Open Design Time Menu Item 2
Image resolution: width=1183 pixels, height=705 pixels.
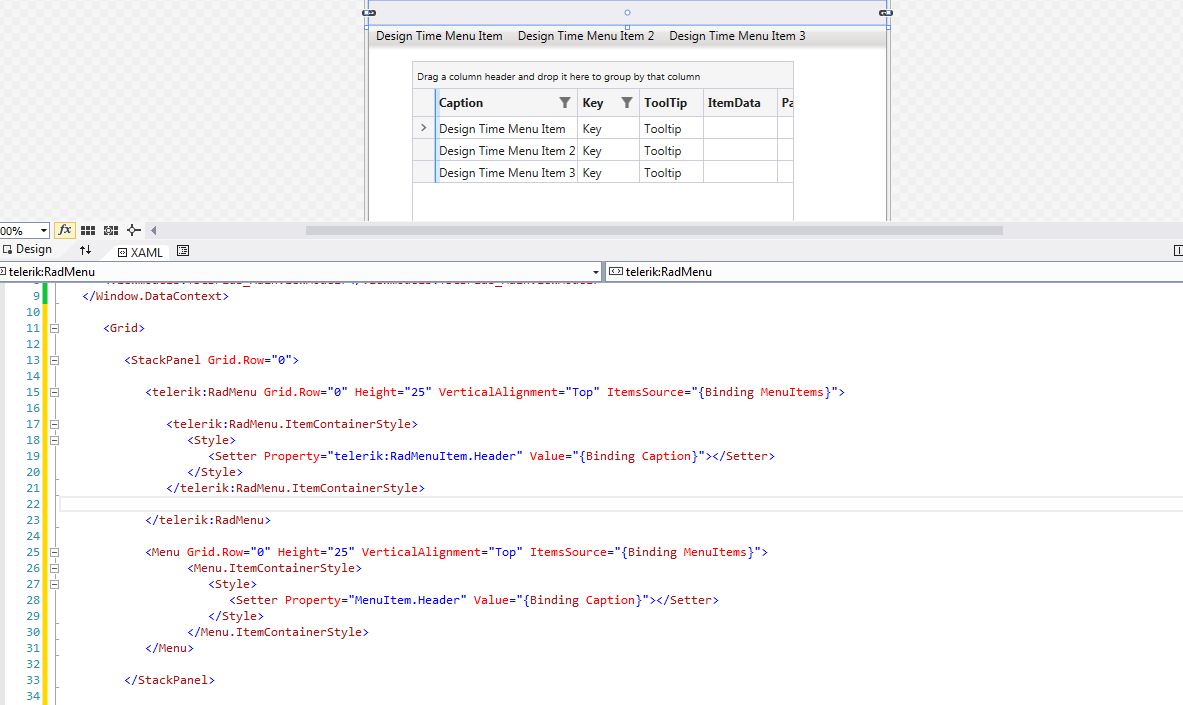[x=585, y=35]
